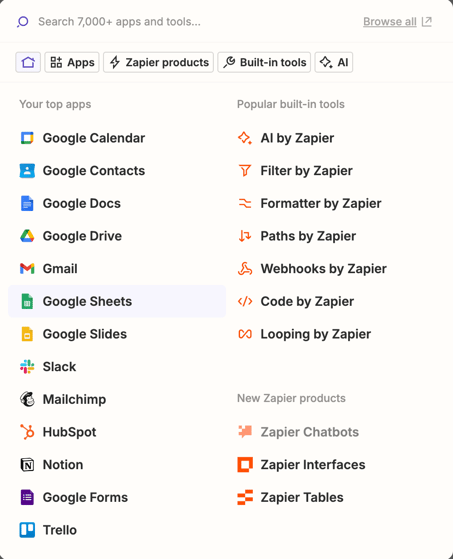453x559 pixels.
Task: Click the Slack logo icon
Action: point(27,366)
